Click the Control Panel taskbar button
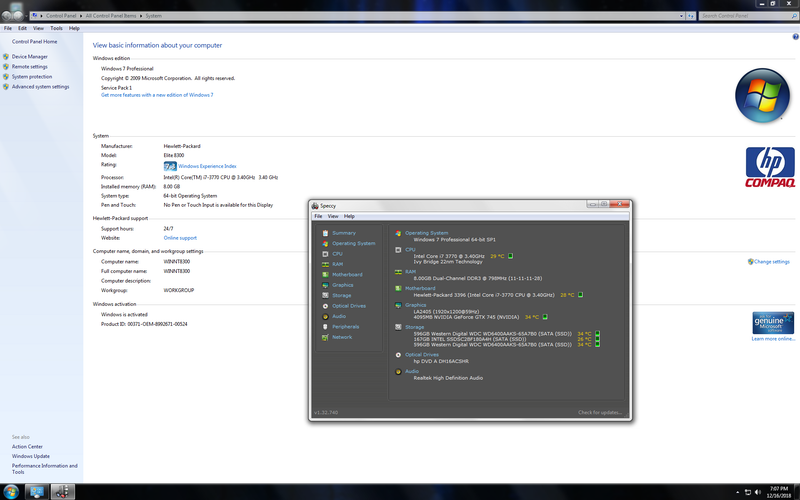 tap(36, 492)
